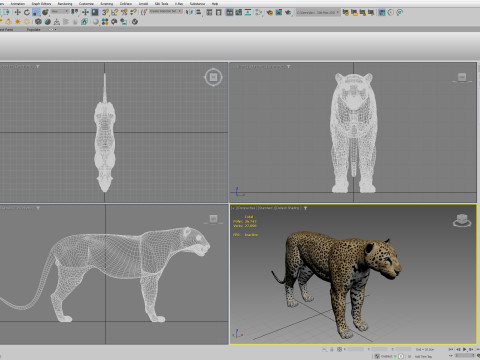Select the Move tool in main toolbar

pos(17,12)
